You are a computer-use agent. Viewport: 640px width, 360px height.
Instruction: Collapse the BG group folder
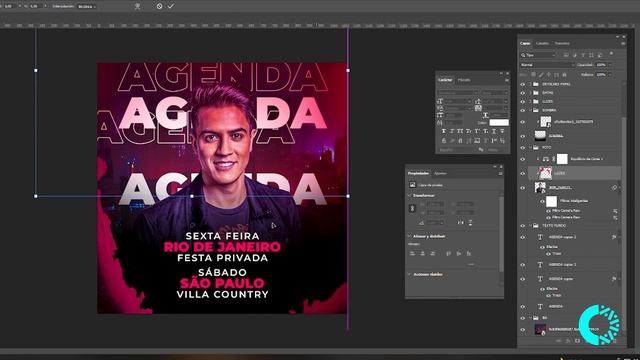[531, 318]
